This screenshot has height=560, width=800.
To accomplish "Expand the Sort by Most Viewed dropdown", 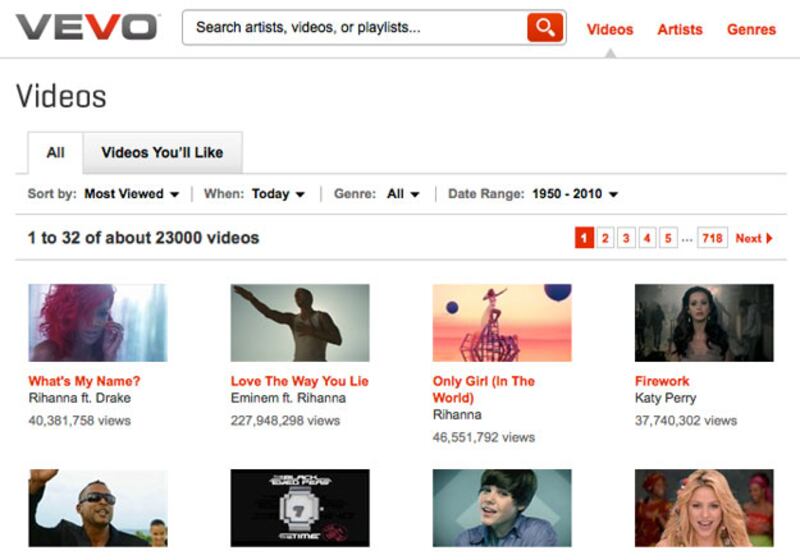I will [x=132, y=194].
